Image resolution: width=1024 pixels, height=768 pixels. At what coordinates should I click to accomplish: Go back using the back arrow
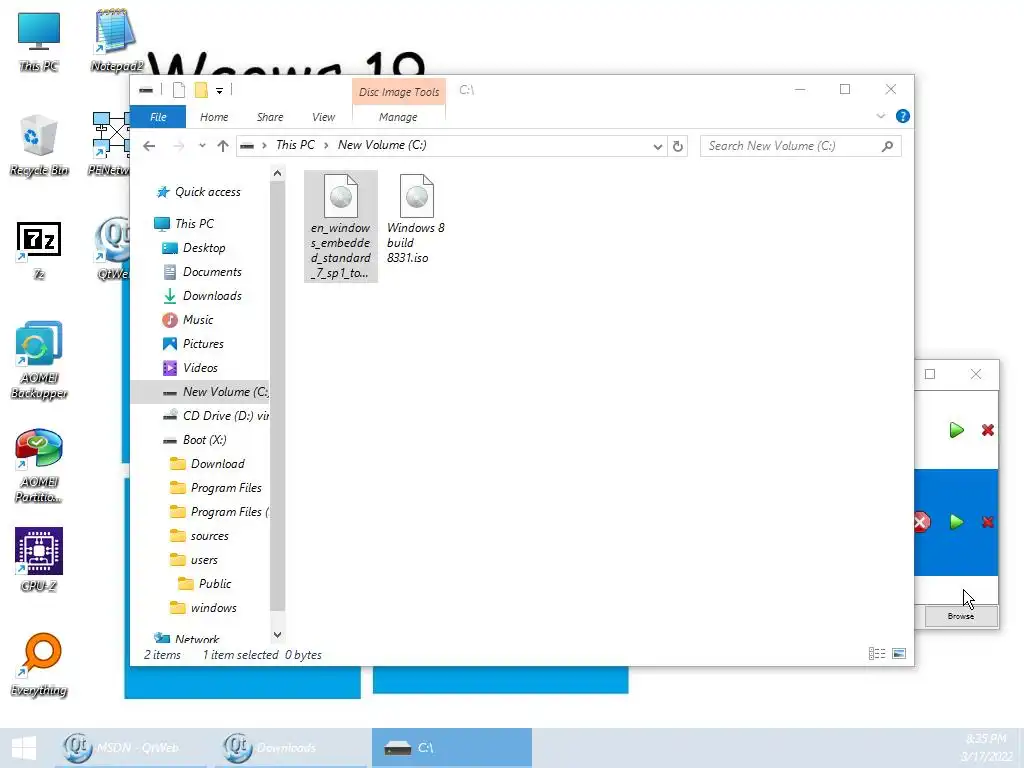(x=149, y=146)
